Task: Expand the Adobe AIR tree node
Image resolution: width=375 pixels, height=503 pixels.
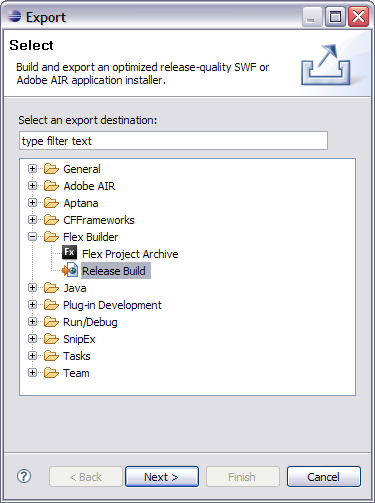Action: coord(32,185)
